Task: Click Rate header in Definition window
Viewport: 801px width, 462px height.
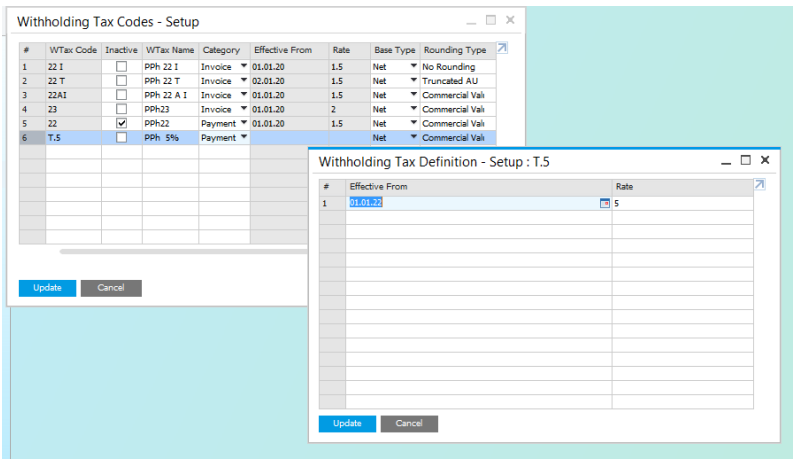Action: [682, 187]
